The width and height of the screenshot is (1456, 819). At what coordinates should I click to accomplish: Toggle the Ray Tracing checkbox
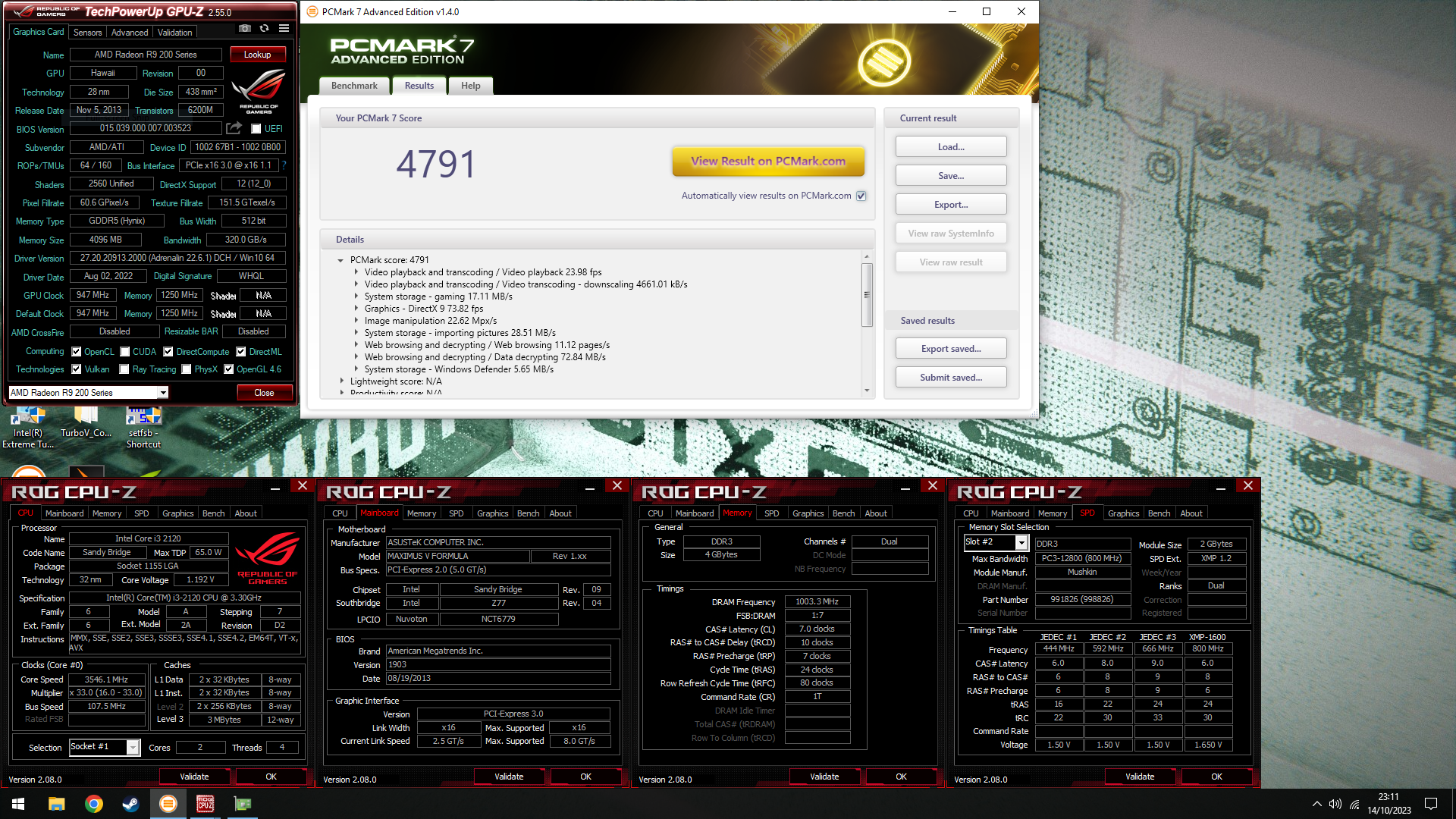[x=124, y=369]
